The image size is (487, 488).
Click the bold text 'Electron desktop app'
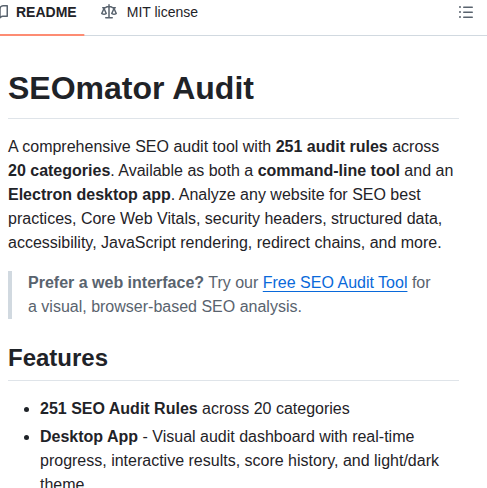(89, 195)
